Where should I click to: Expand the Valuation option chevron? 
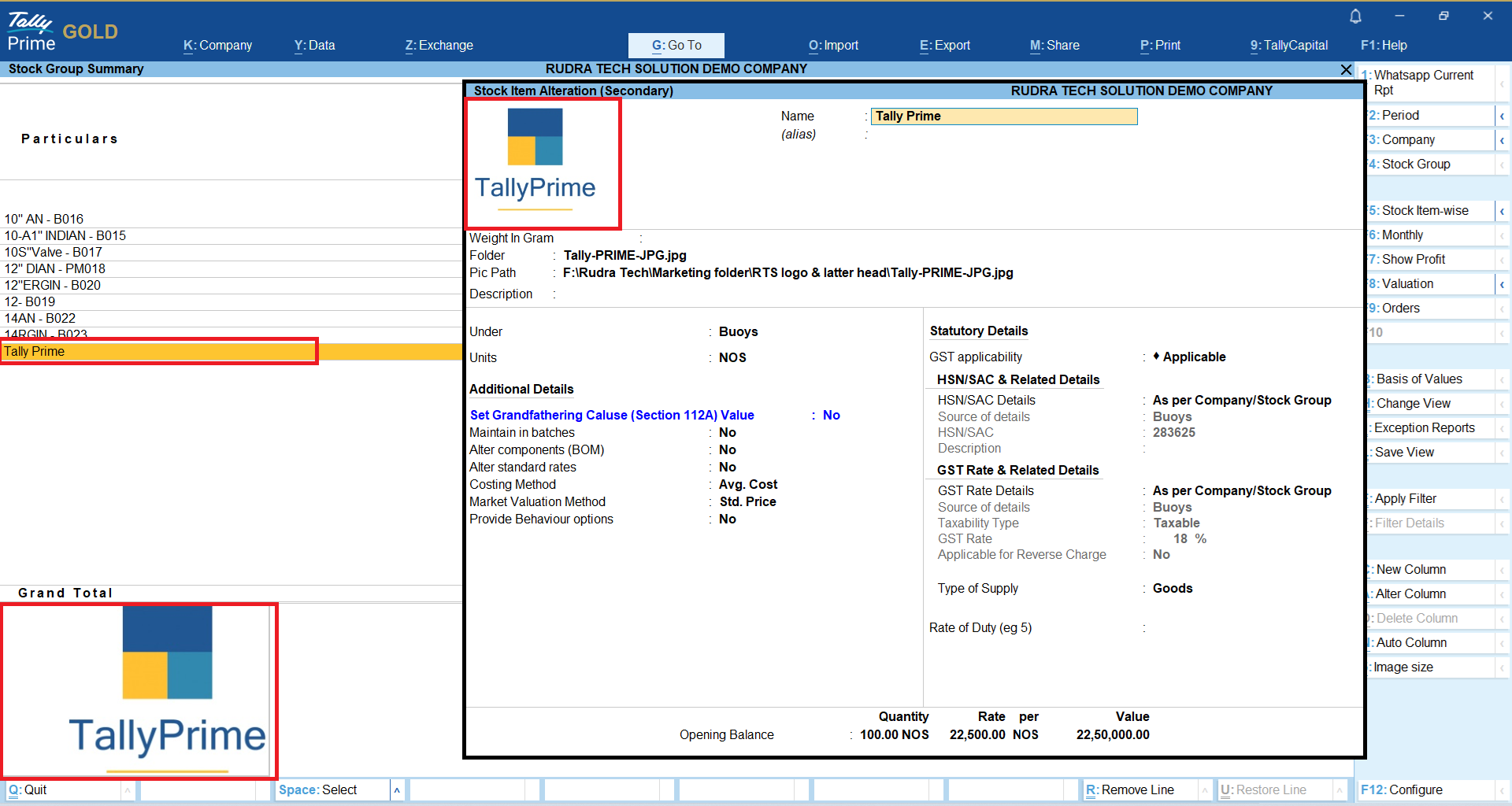1502,284
